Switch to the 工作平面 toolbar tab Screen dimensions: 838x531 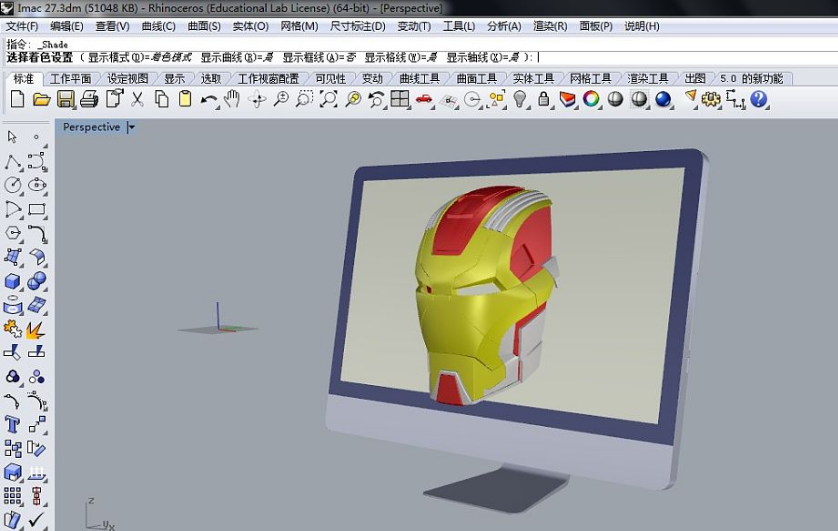(71, 79)
